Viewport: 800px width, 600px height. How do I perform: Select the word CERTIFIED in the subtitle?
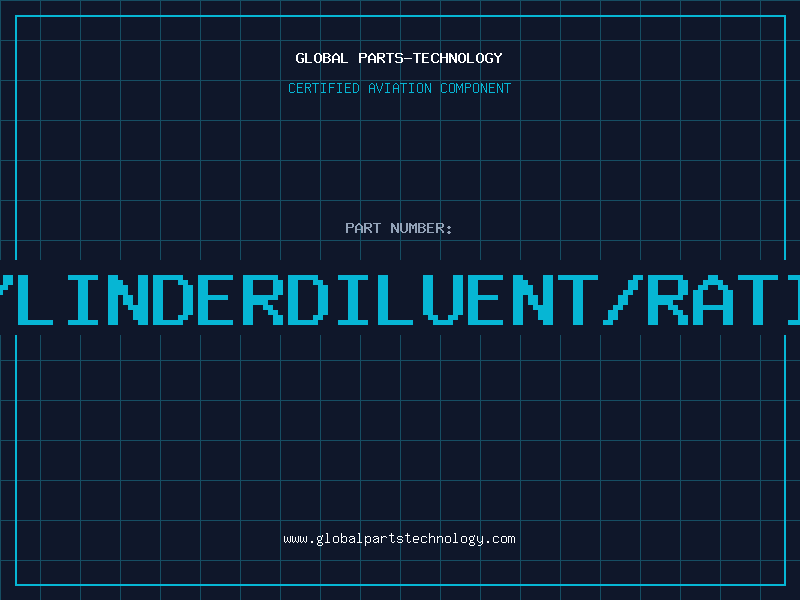click(x=322, y=88)
